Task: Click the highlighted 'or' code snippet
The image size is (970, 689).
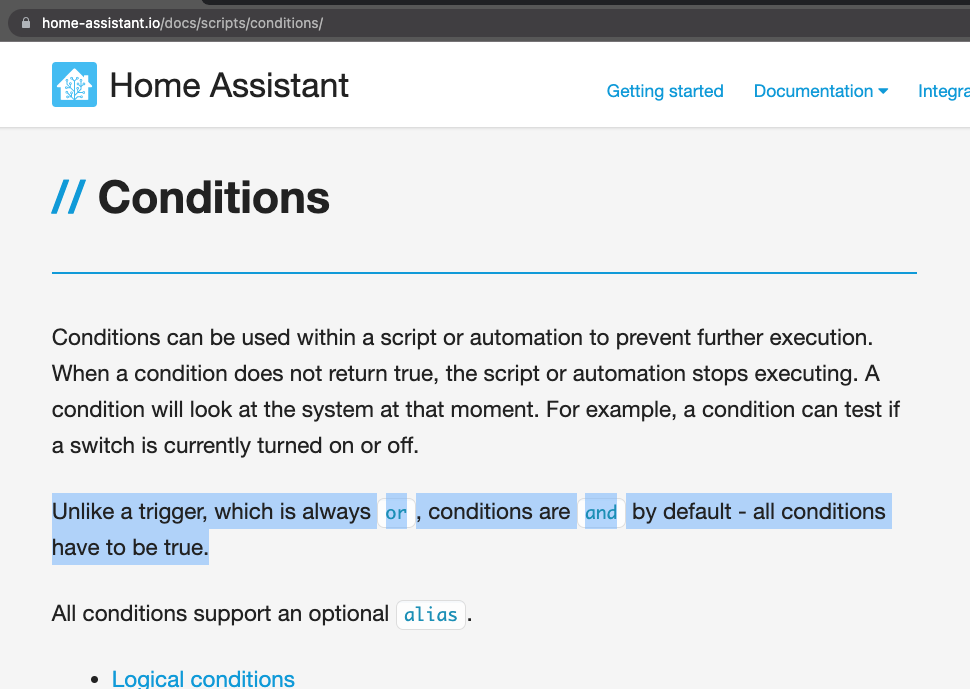Action: (395, 512)
